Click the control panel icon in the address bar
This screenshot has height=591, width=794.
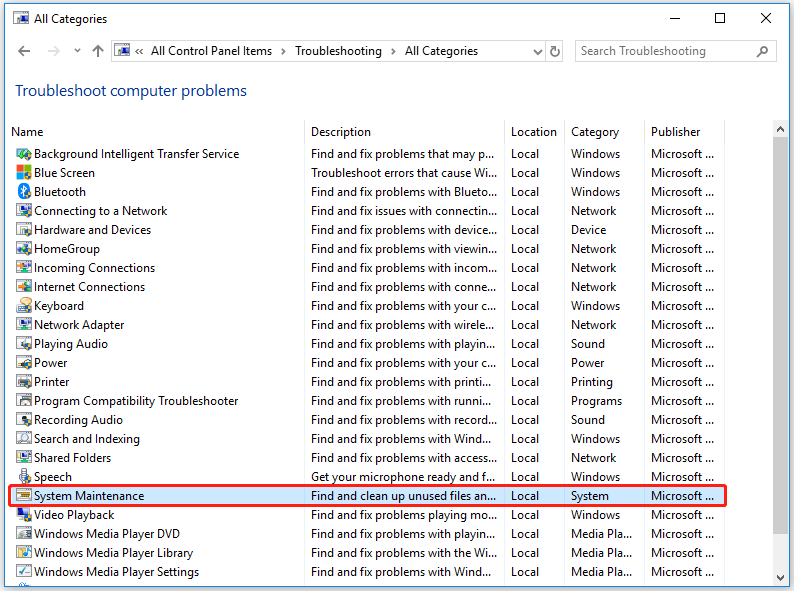pos(122,51)
